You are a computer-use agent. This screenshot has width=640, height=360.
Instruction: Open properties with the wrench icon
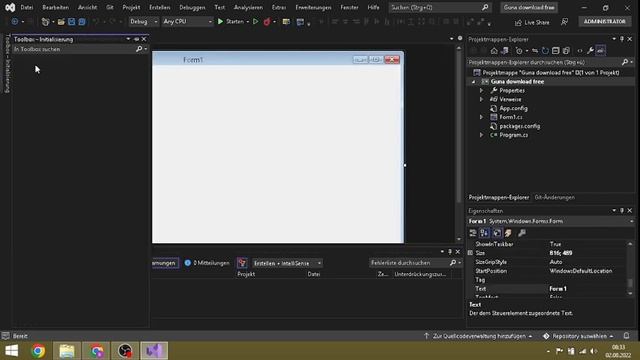click(590, 51)
